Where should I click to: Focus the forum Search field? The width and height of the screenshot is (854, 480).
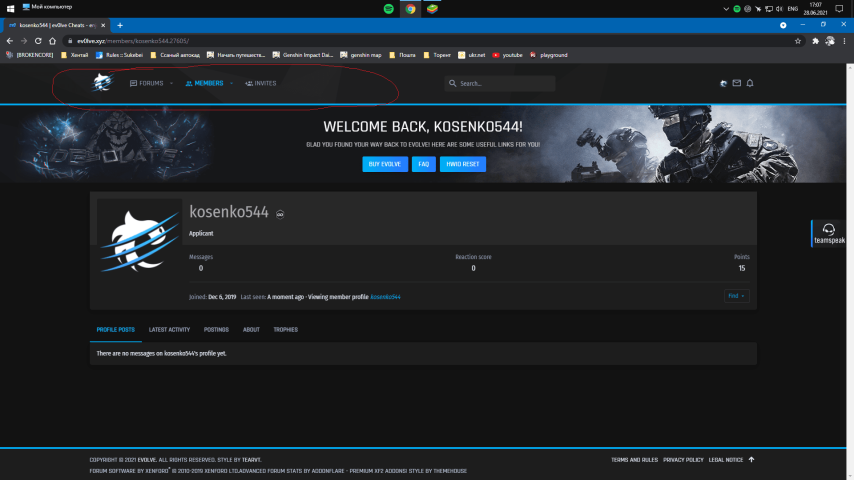[499, 83]
